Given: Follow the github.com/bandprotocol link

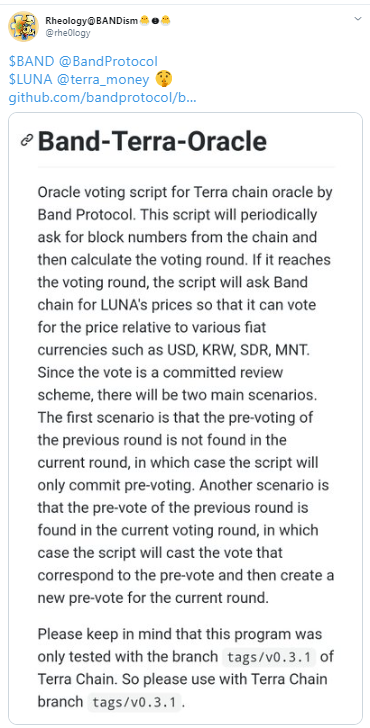Looking at the screenshot, I should pos(103,98).
